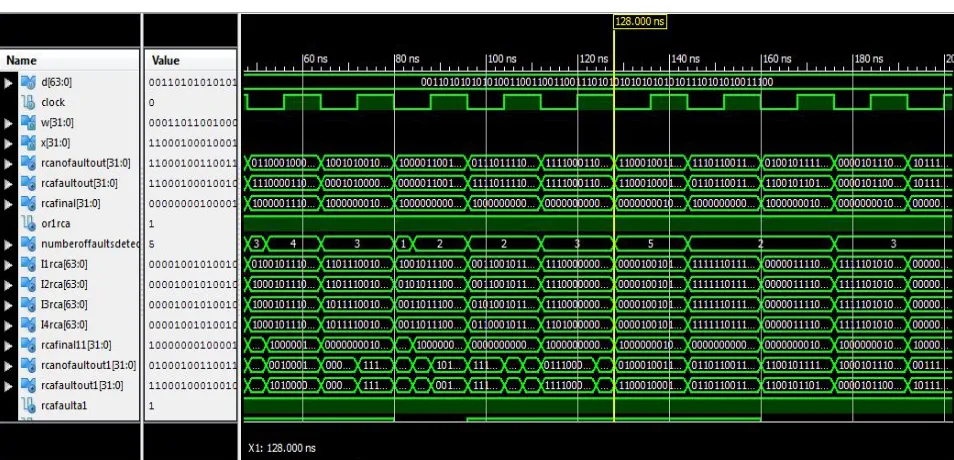Click the yellow 128.000 ns cursor flag
The image size is (954, 460).
[639, 21]
